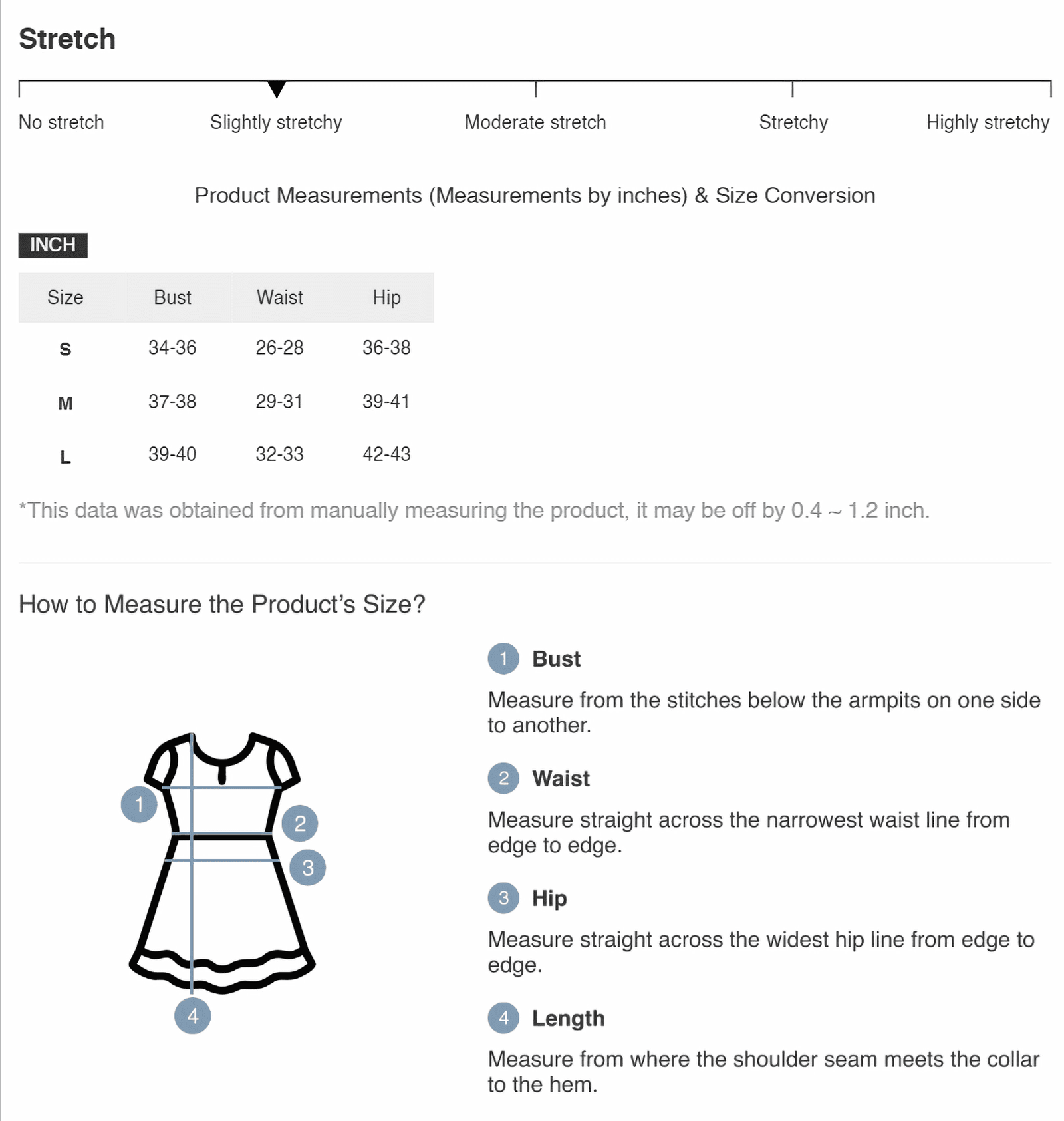The height and width of the screenshot is (1121, 1064).
Task: Click the Hip column header in table
Action: (x=386, y=297)
